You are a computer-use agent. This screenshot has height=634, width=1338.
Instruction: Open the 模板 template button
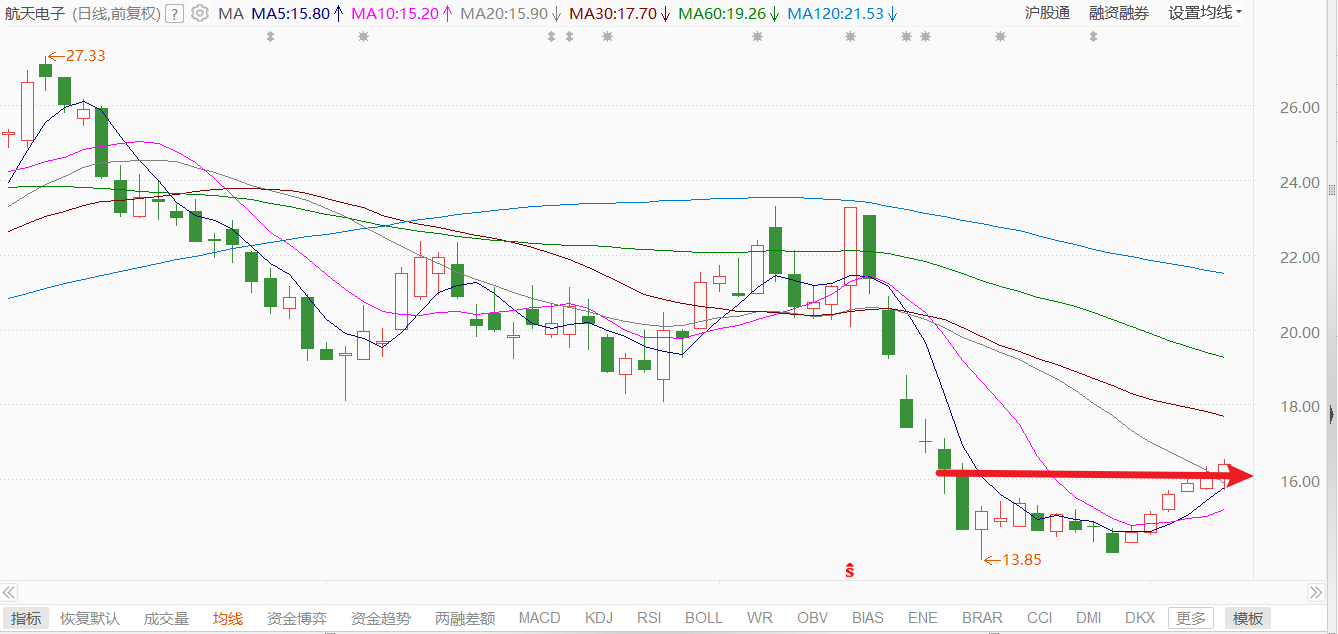click(1248, 618)
